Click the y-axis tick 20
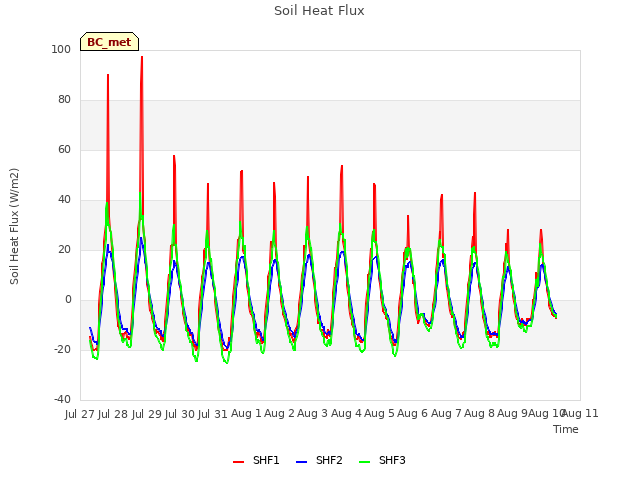Viewport: 640px width, 480px height. 64,249
